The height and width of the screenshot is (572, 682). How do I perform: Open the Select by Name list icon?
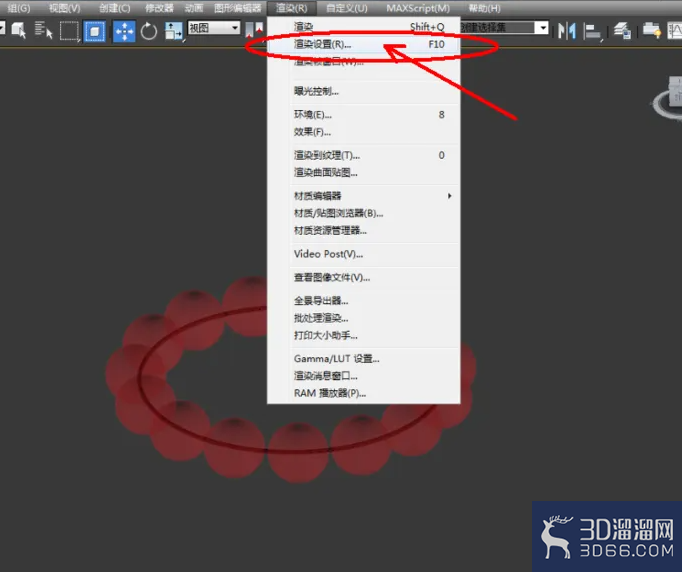pyautogui.click(x=43, y=31)
